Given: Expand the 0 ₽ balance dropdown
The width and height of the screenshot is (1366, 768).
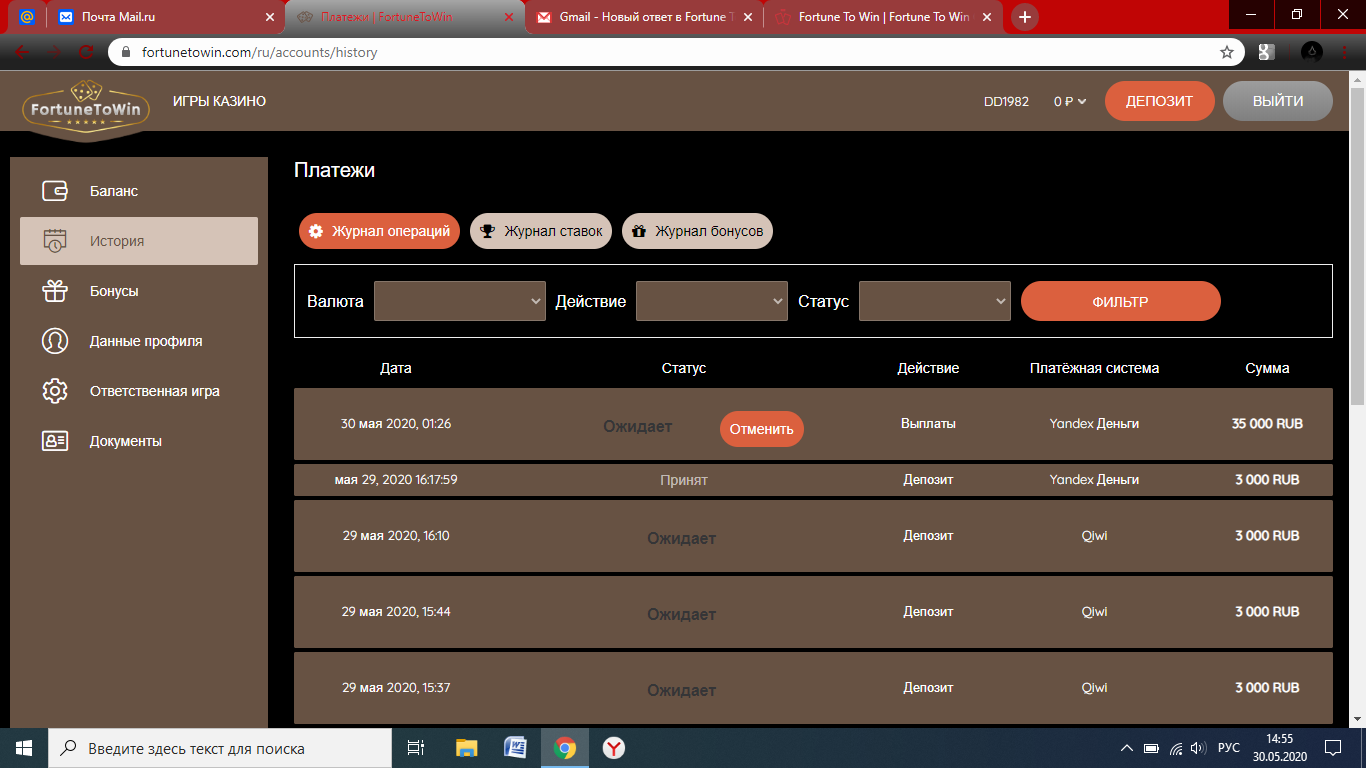Looking at the screenshot, I should click(1070, 101).
